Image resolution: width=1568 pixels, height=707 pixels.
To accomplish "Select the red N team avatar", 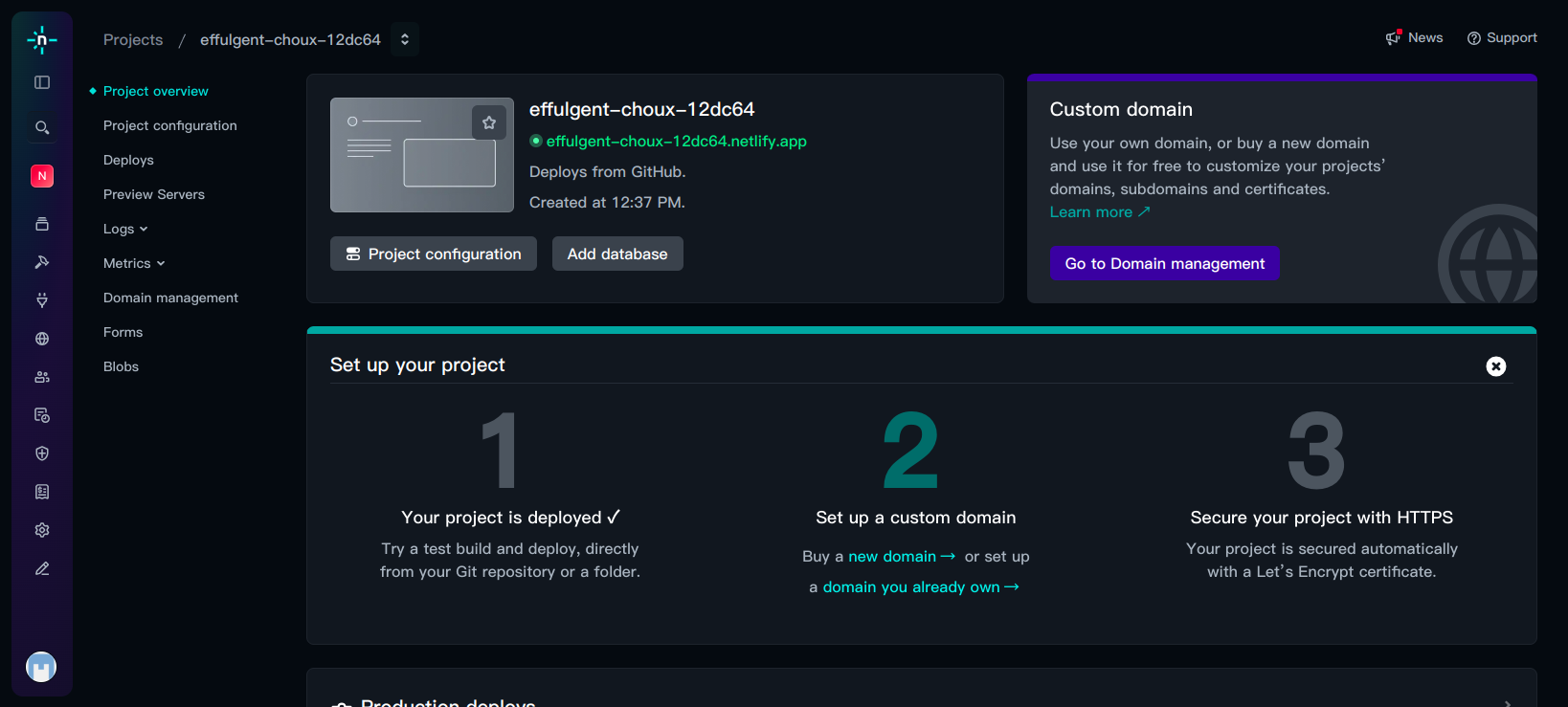I will (x=42, y=176).
